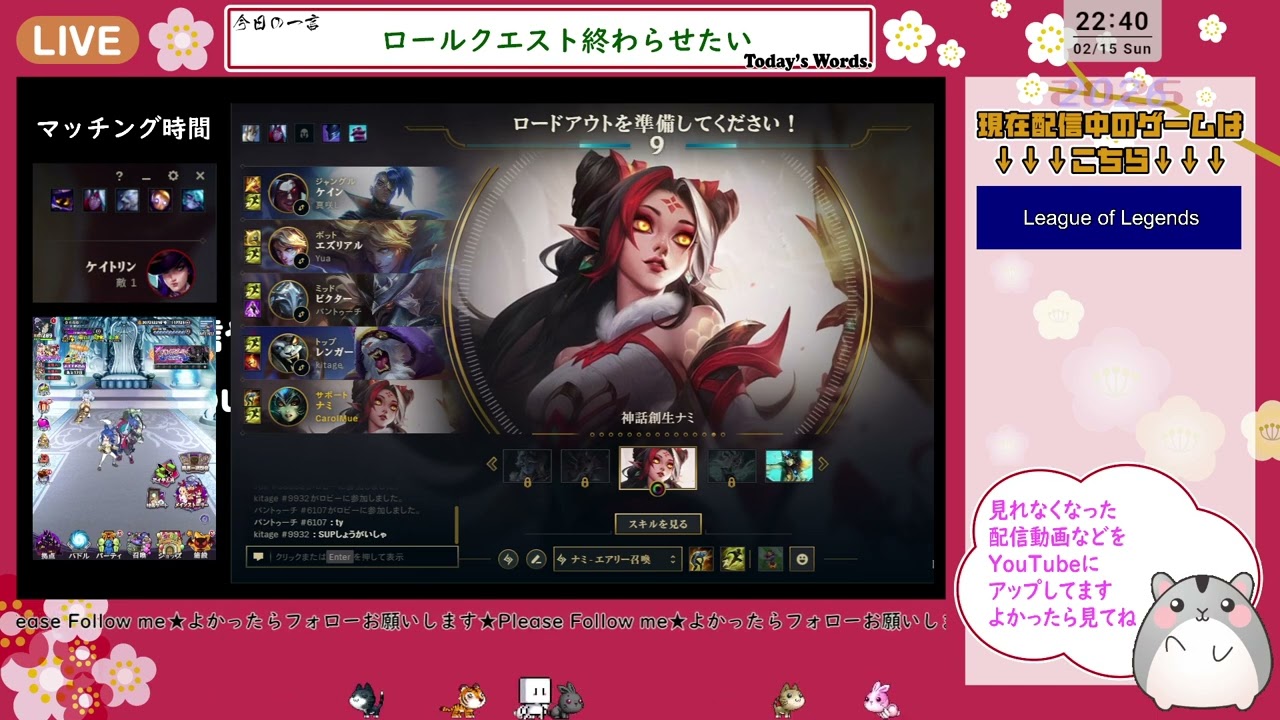Click the スキルを見る button
Viewport: 1280px width, 720px height.
[x=658, y=524]
